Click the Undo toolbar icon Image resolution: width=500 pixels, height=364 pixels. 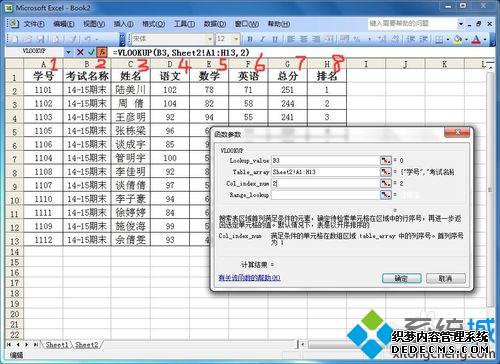[87, 39]
